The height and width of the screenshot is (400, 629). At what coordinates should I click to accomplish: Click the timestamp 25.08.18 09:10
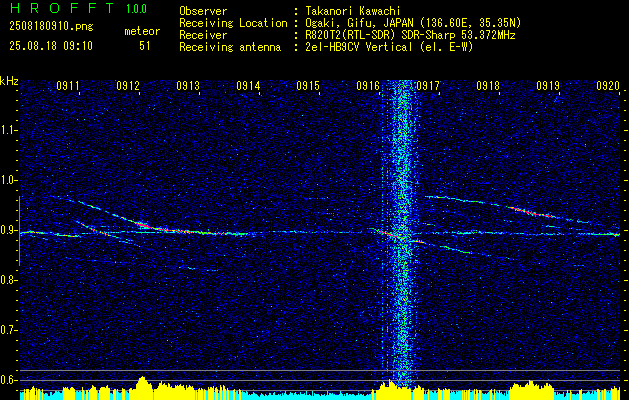tap(51, 46)
